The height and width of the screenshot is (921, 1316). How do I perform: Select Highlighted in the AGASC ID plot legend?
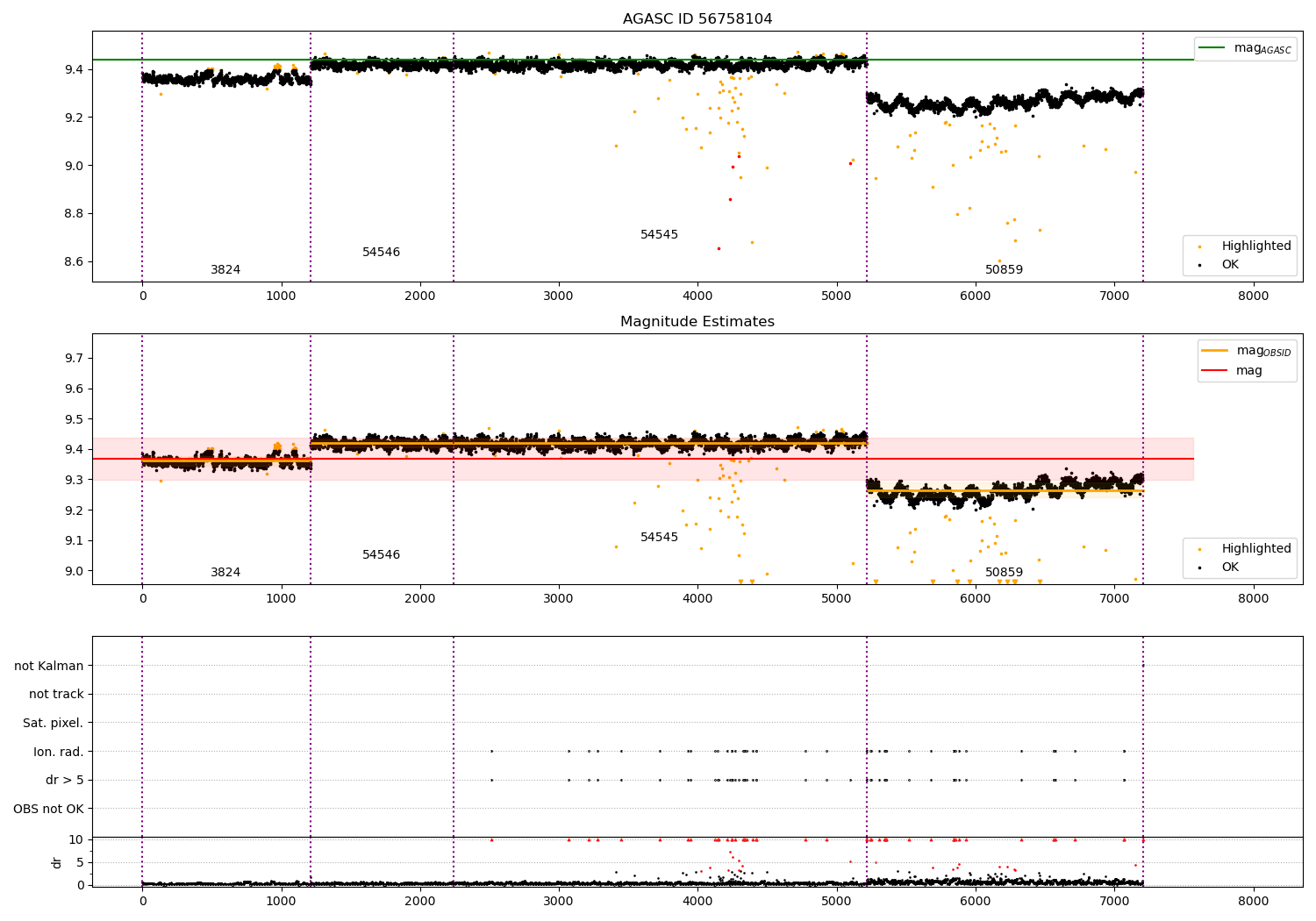[x=1256, y=246]
